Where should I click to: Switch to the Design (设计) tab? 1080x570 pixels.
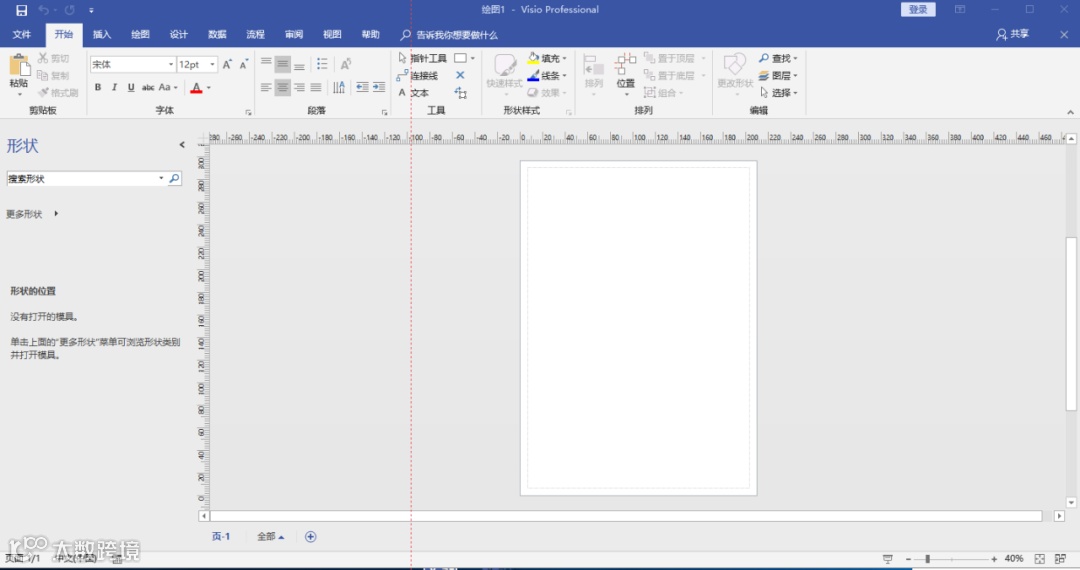click(x=179, y=34)
